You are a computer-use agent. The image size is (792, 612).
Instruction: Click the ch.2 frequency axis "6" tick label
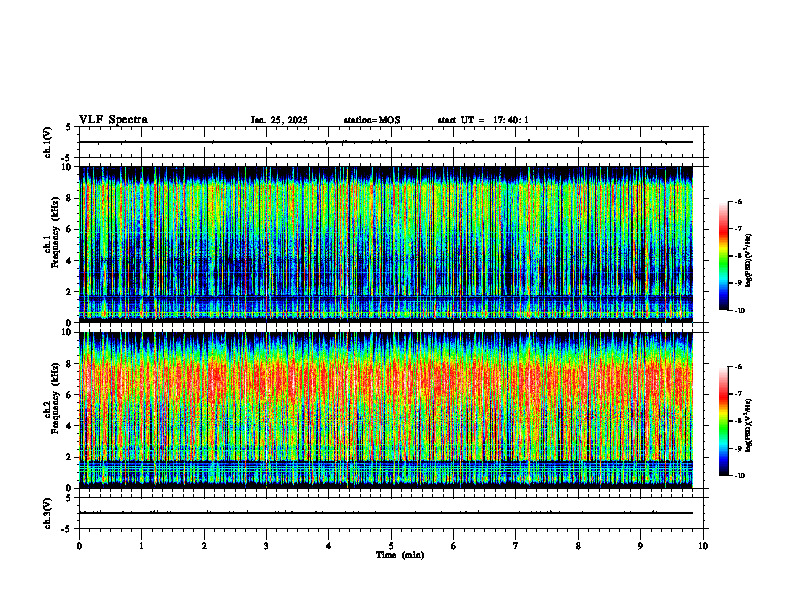69,395
